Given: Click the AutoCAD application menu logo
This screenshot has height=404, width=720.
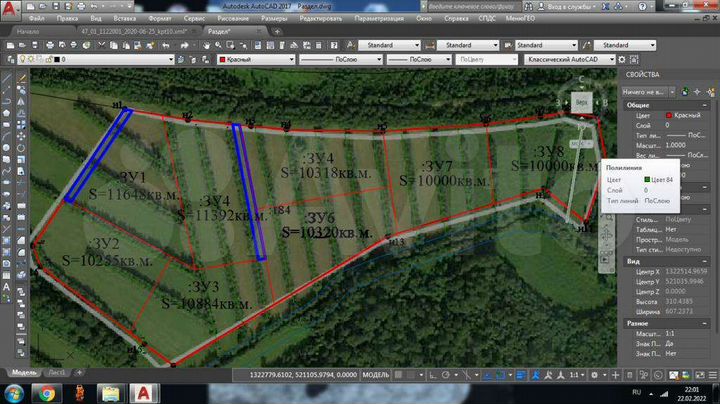Looking at the screenshot, I should pyautogui.click(x=10, y=8).
